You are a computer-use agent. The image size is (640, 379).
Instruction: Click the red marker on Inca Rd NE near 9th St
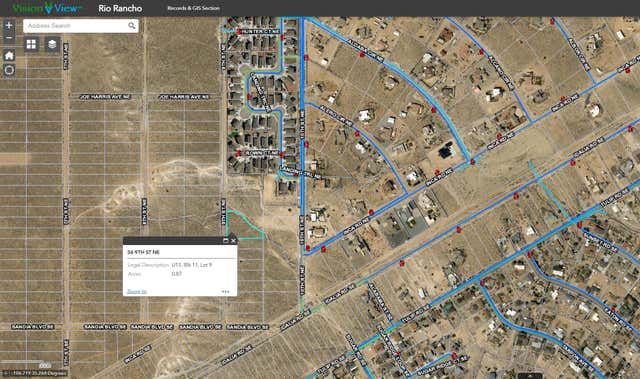323,249
